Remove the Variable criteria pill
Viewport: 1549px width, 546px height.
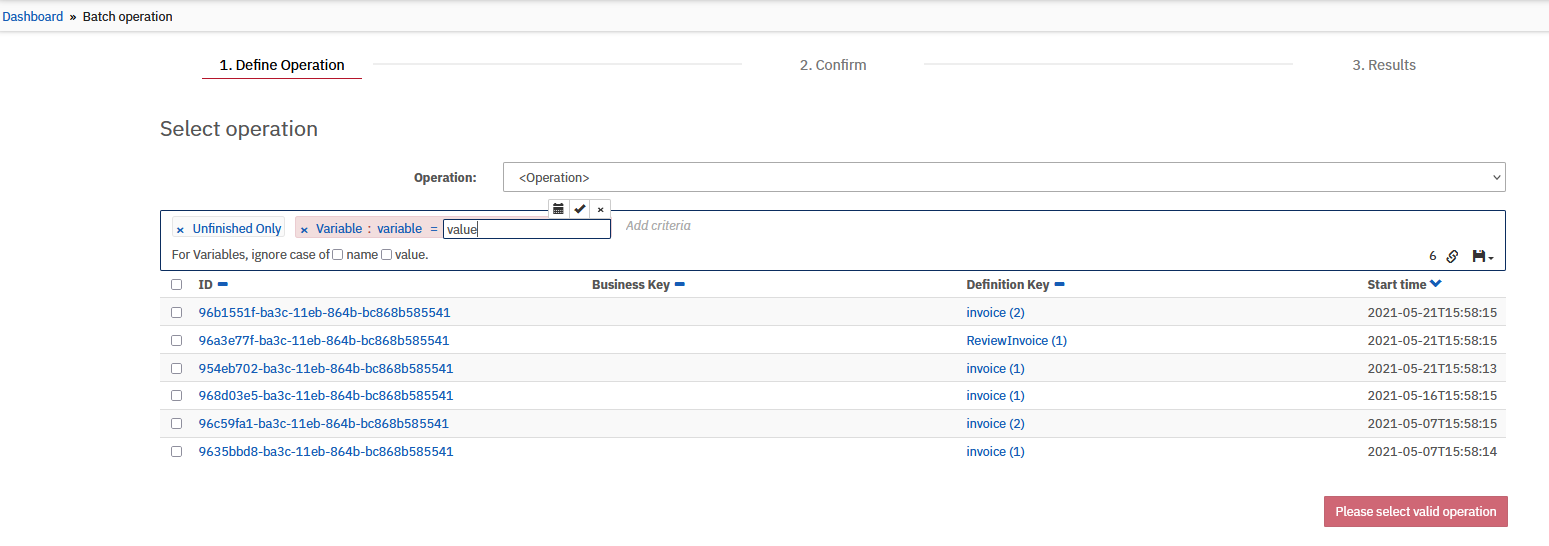pos(304,229)
